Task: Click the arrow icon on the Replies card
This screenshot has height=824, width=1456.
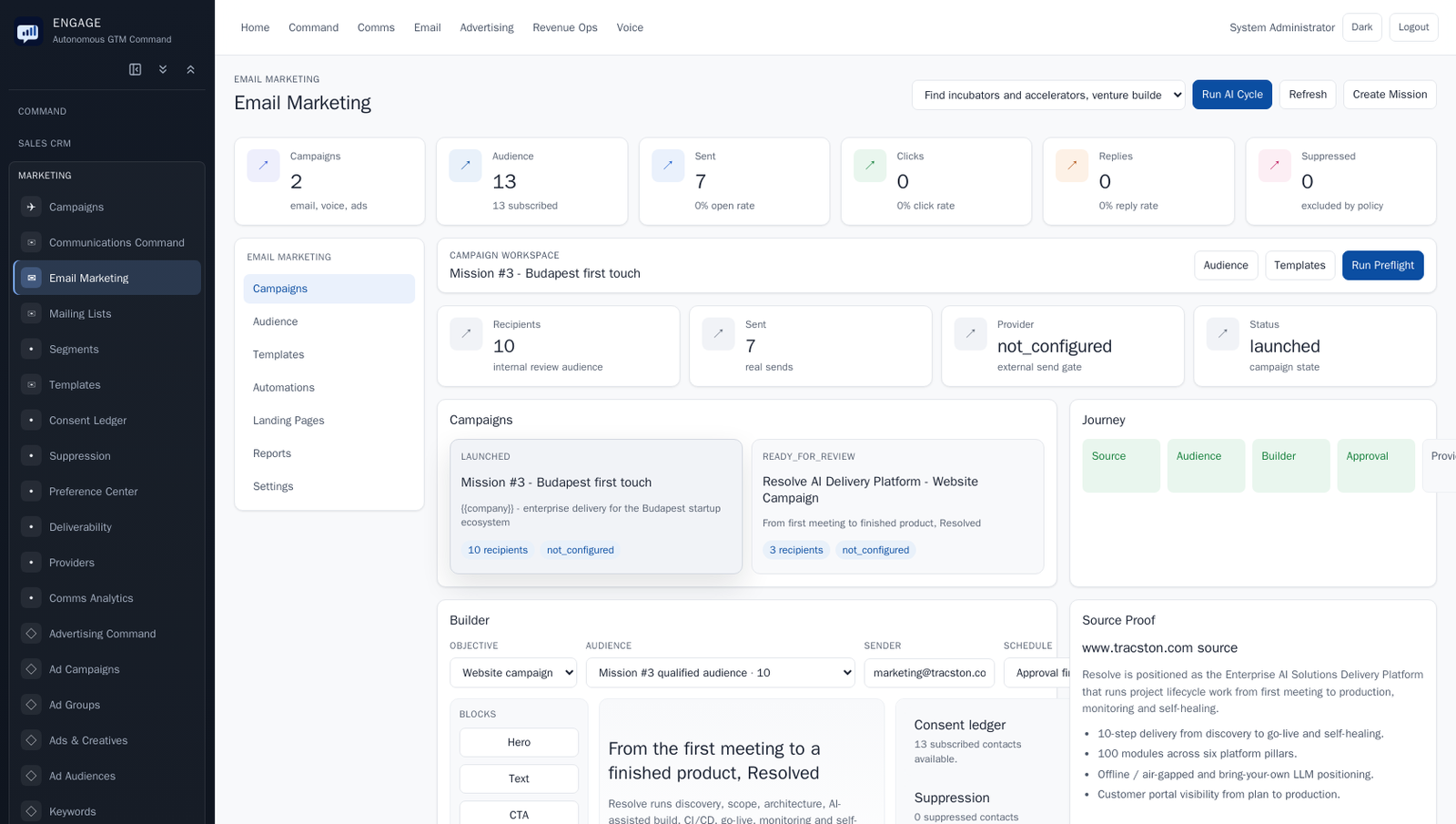Action: coord(1072,166)
